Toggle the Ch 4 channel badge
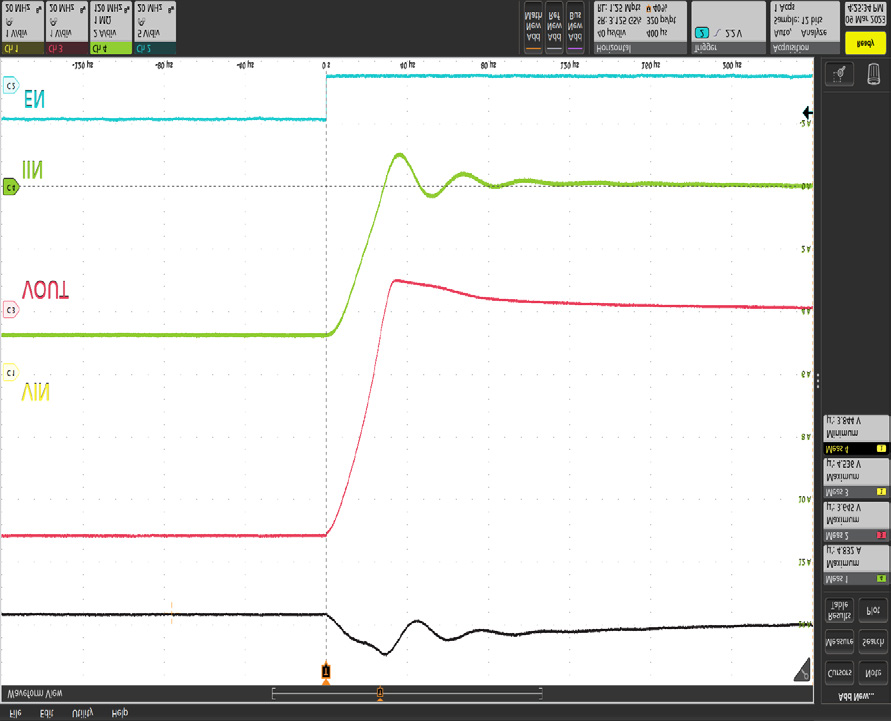Image resolution: width=891 pixels, height=721 pixels. coord(110,27)
